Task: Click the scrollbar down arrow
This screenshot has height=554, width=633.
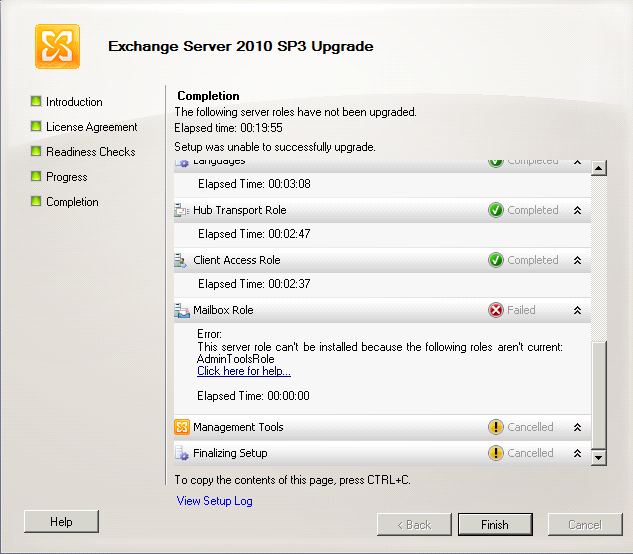Action: coord(599,457)
